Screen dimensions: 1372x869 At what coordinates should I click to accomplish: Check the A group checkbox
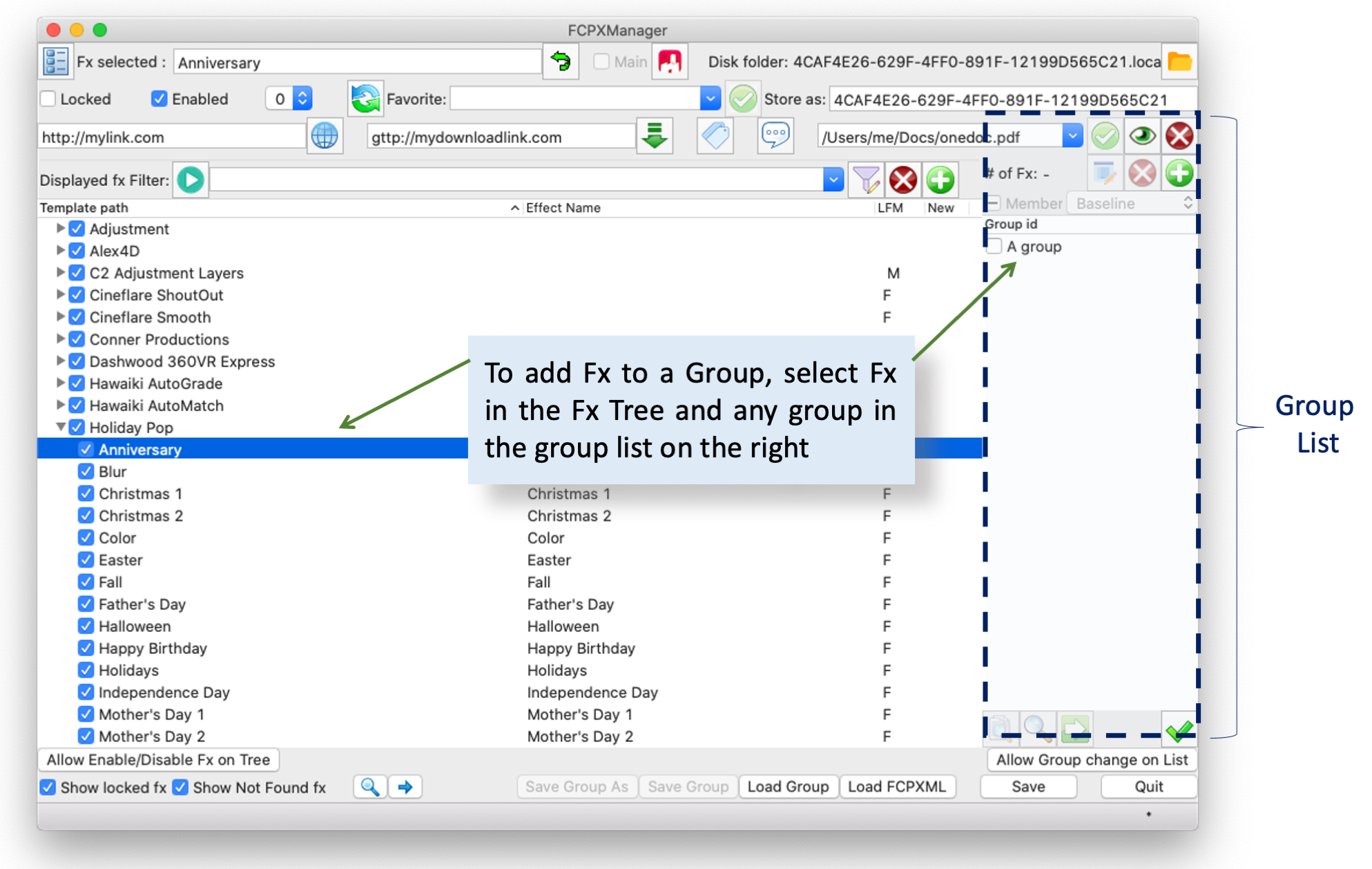tap(994, 247)
